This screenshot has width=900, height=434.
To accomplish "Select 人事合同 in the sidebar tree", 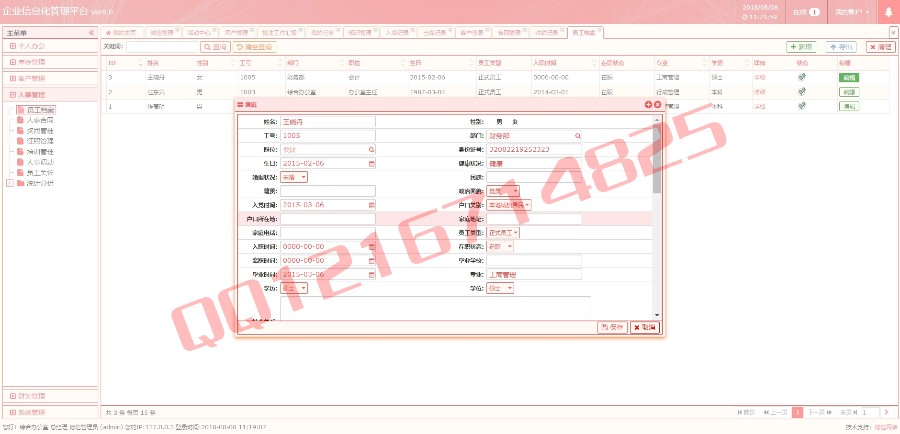I will click(x=40, y=121).
